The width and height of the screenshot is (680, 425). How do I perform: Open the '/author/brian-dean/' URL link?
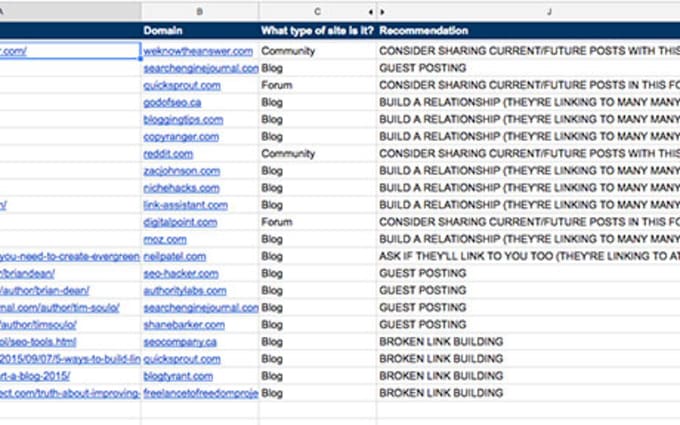[x=45, y=291]
